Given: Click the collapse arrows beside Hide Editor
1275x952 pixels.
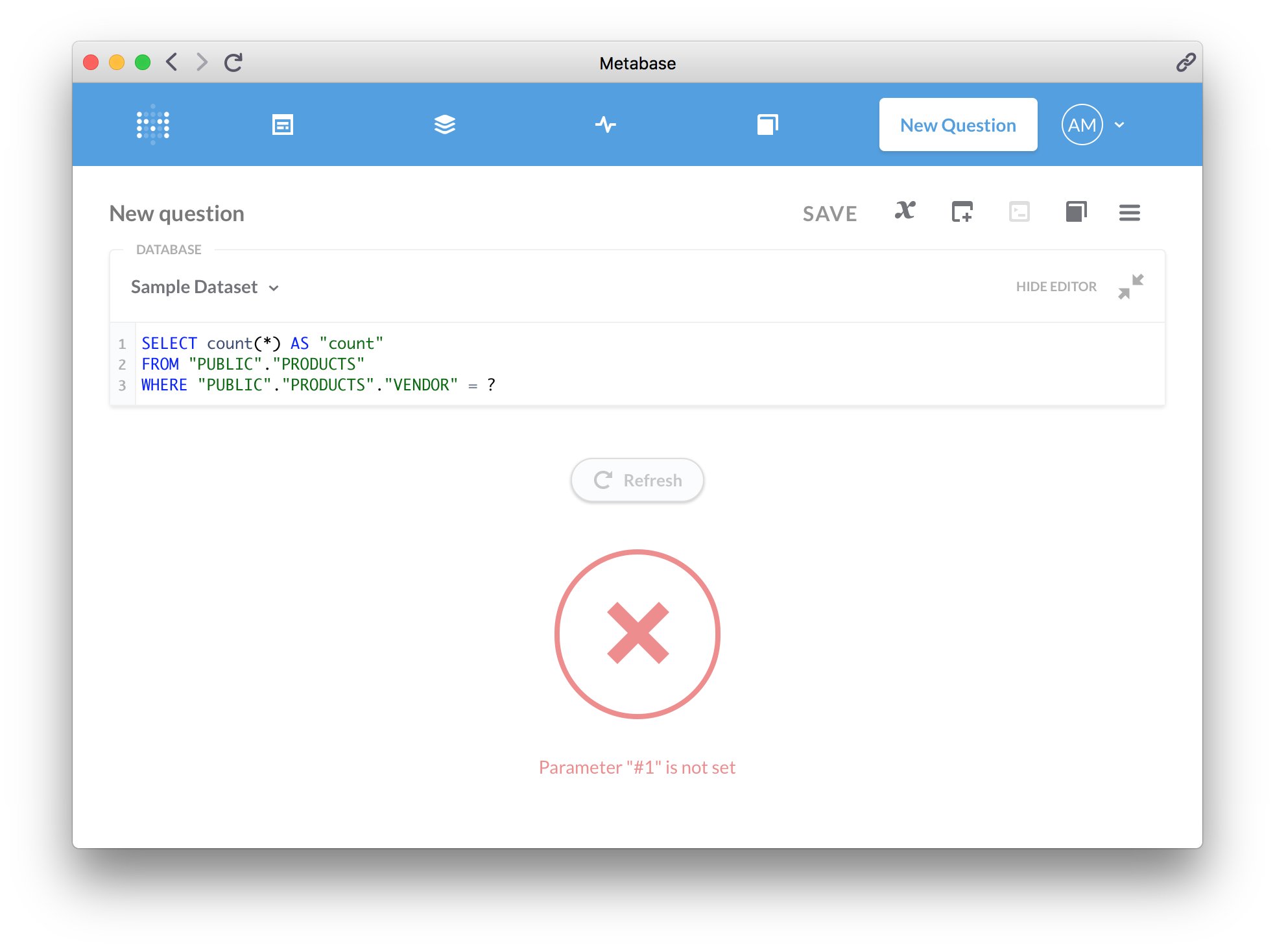Looking at the screenshot, I should pos(1130,286).
